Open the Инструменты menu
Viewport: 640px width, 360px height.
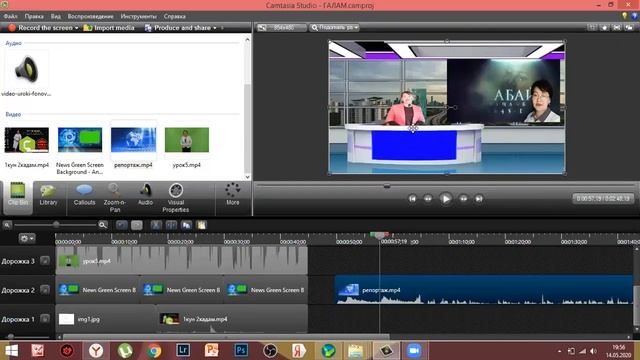[x=138, y=16]
